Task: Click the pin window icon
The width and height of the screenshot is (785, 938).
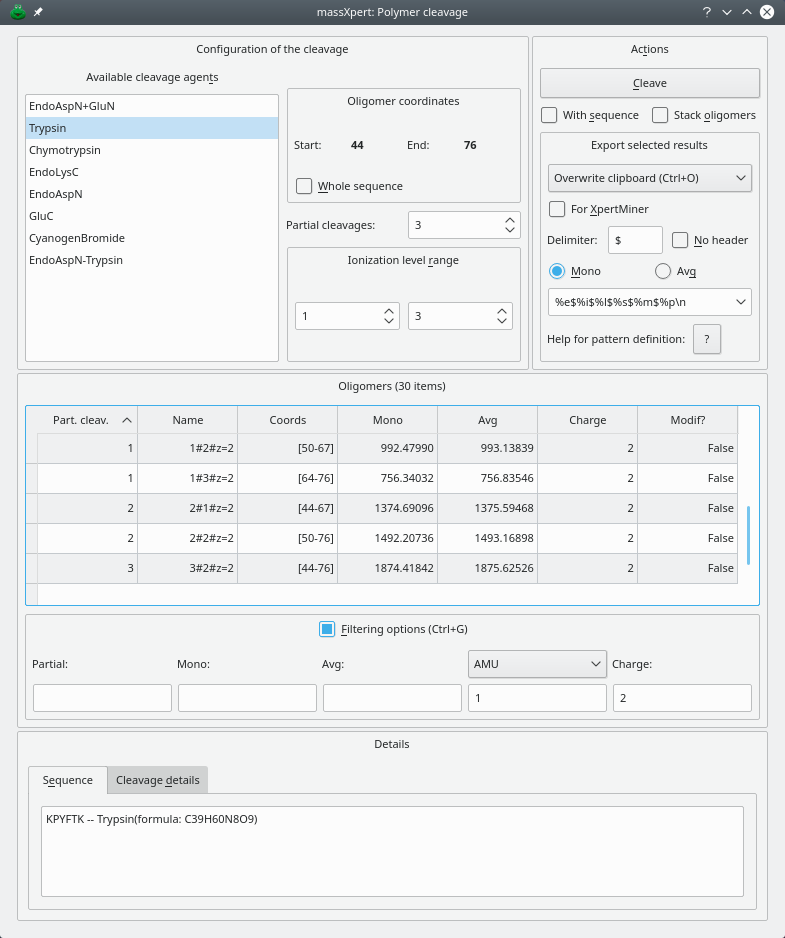Action: pyautogui.click(x=38, y=12)
